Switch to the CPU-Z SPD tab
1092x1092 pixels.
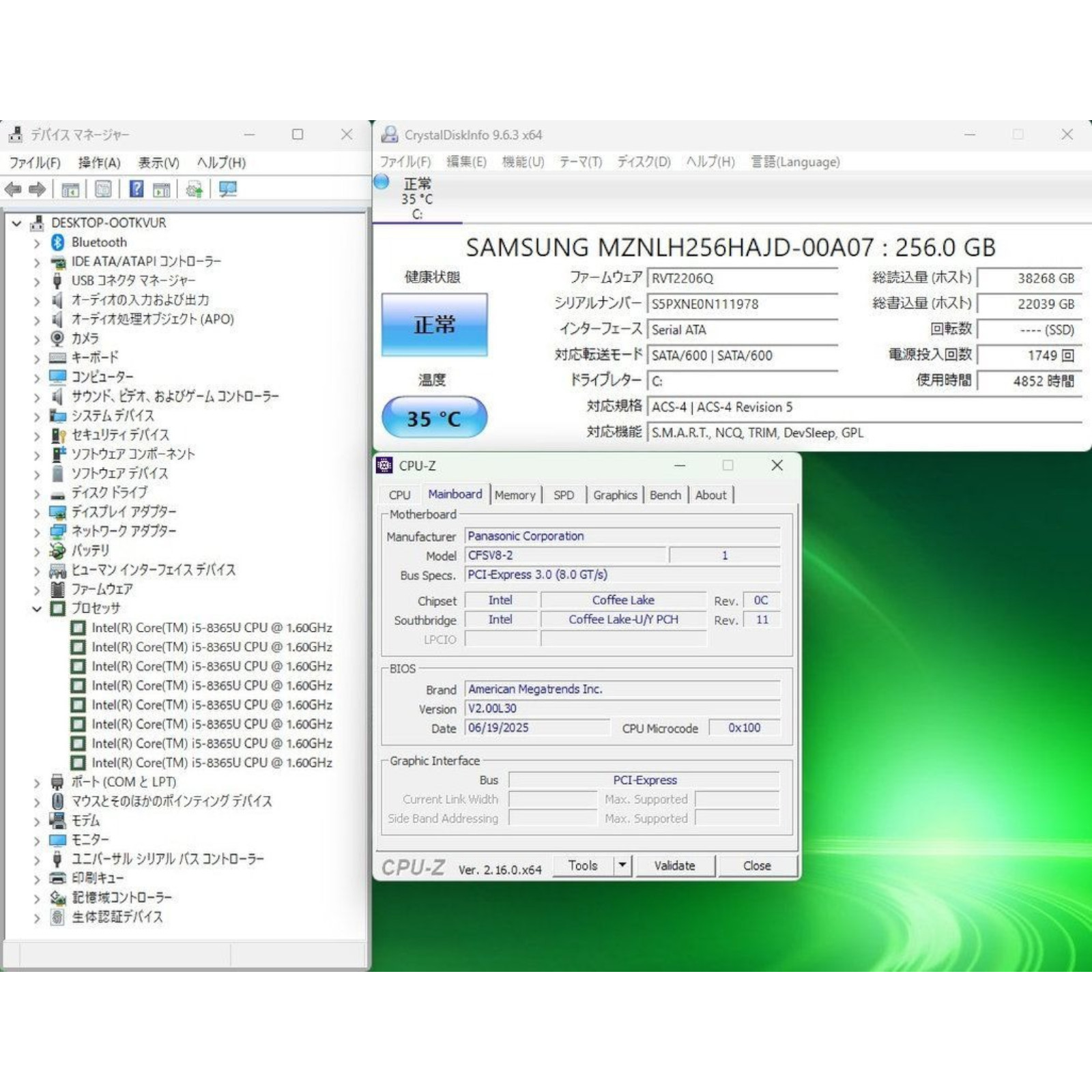click(564, 495)
